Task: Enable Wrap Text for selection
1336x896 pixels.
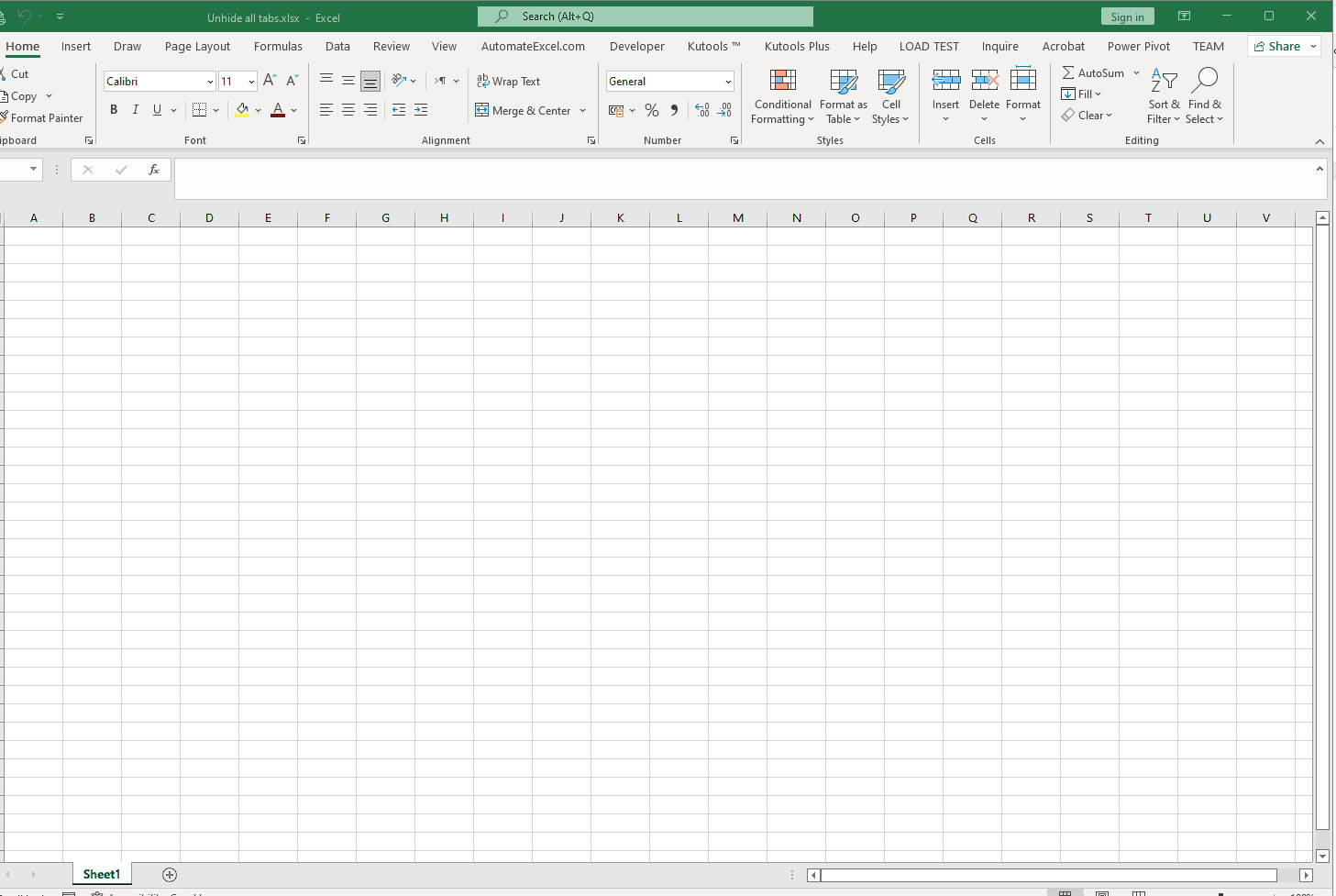Action: point(508,81)
